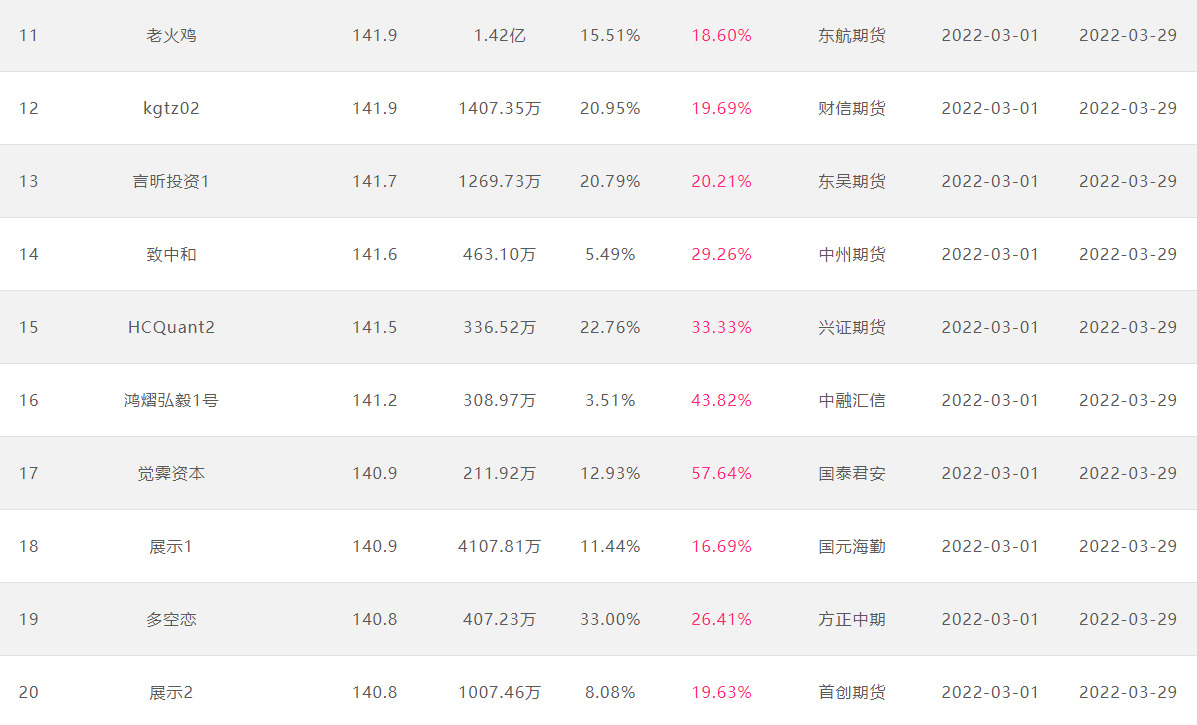Screen dimensions: 1197x725
Task: Open the 老火鸡 account name
Action: [x=171, y=35]
